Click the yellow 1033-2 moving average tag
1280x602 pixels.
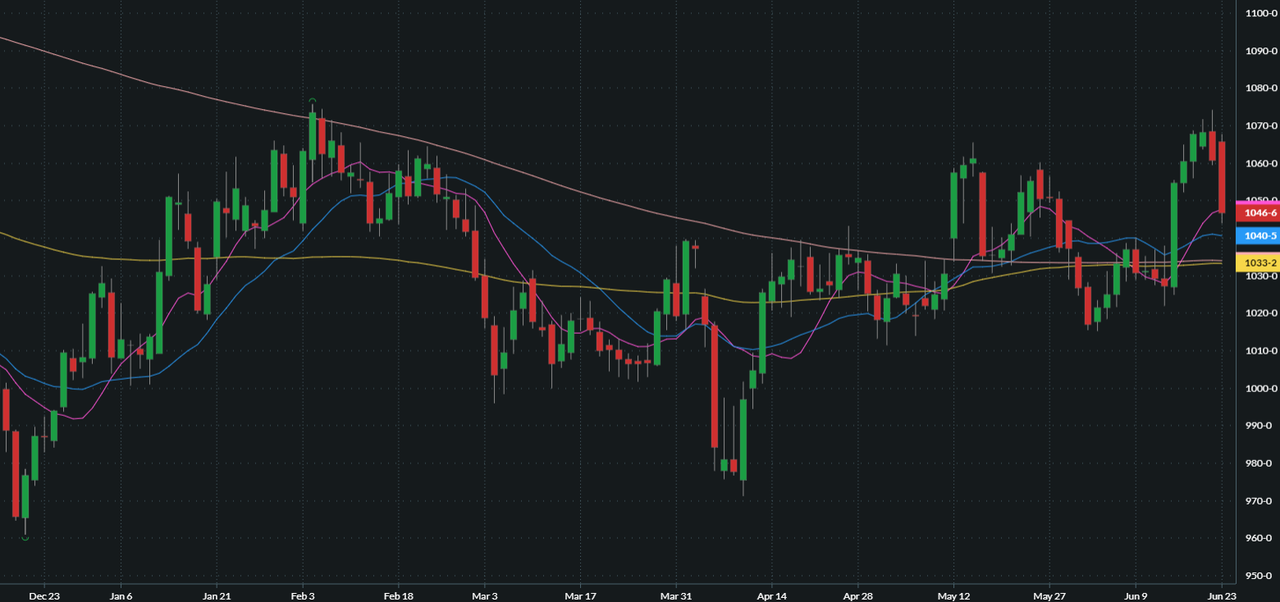(x=1258, y=262)
